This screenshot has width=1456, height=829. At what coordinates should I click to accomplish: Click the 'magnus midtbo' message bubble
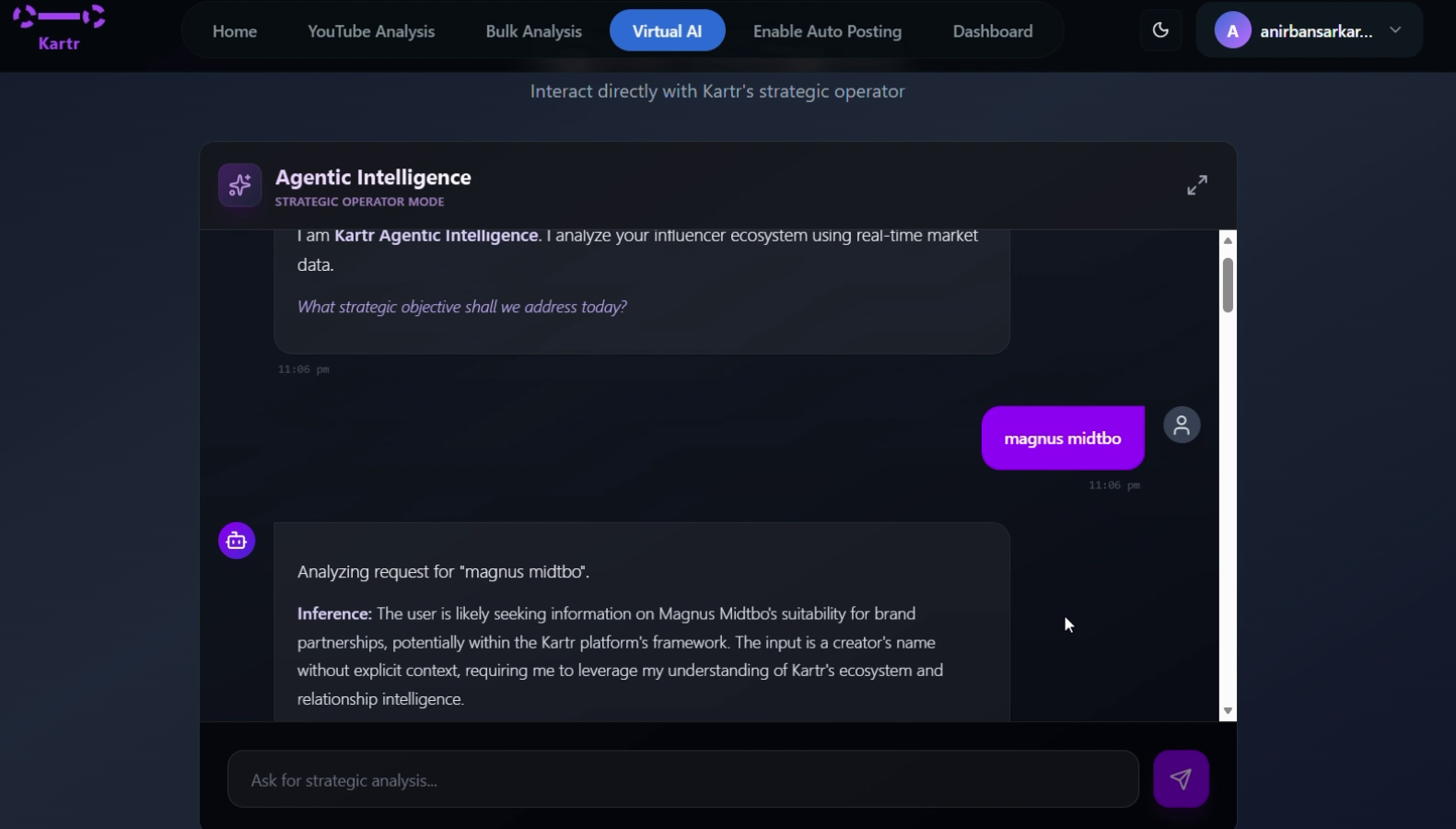click(x=1063, y=438)
